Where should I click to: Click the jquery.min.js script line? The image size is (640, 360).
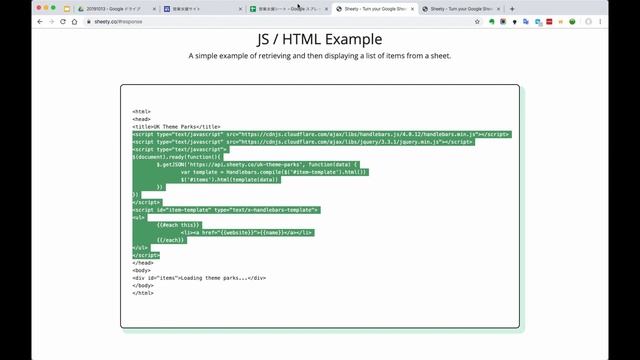tap(303, 142)
